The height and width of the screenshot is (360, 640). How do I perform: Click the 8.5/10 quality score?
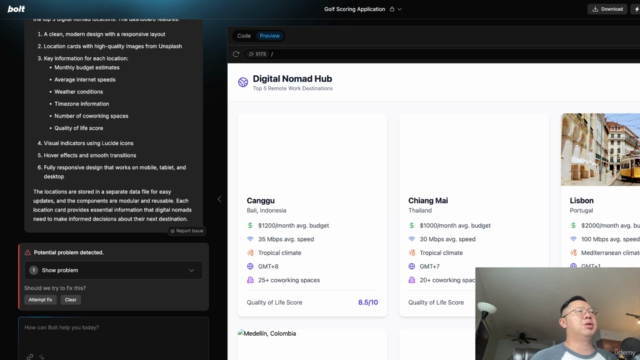point(368,302)
